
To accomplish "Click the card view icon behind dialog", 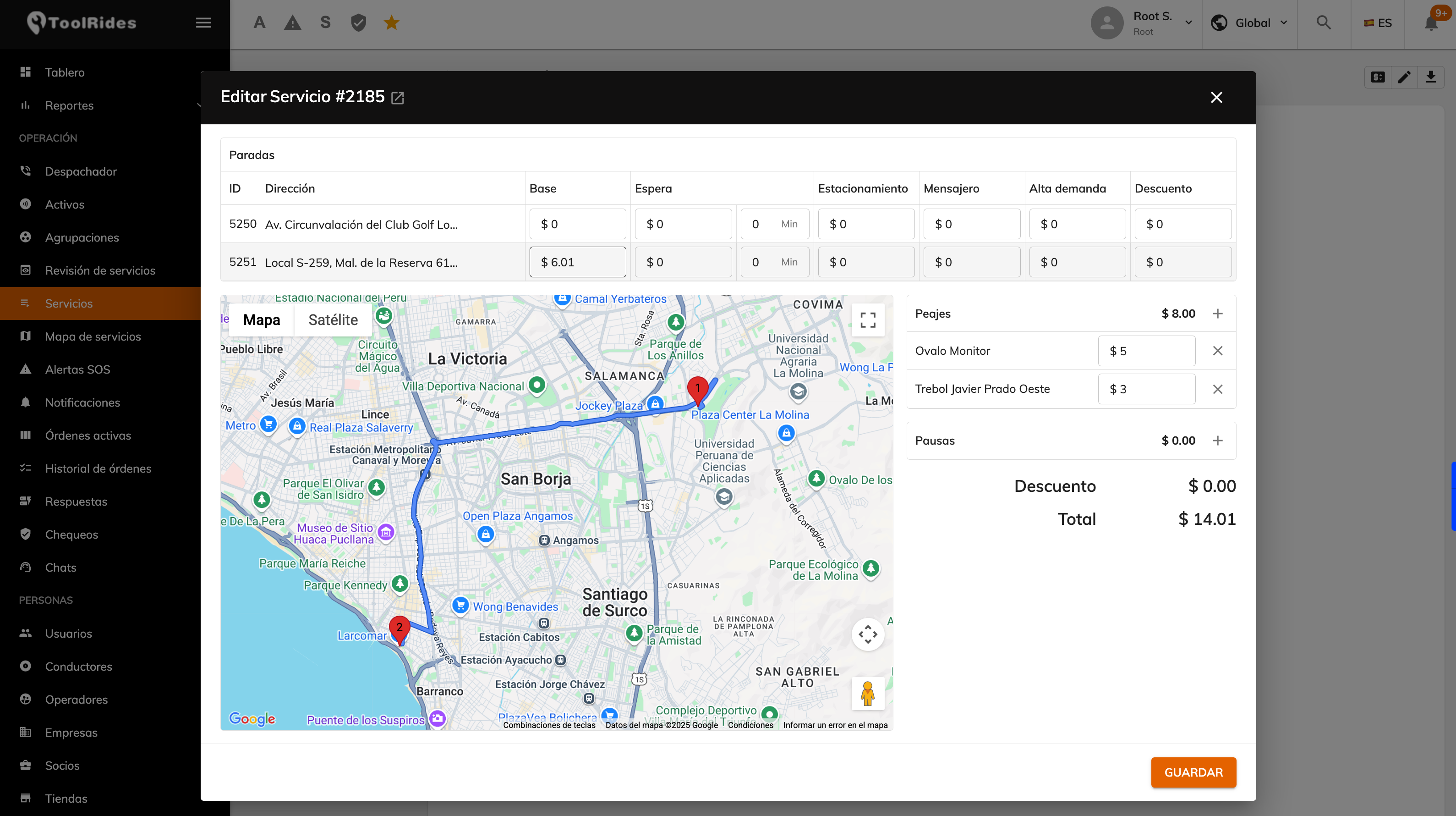I will pos(1378,77).
